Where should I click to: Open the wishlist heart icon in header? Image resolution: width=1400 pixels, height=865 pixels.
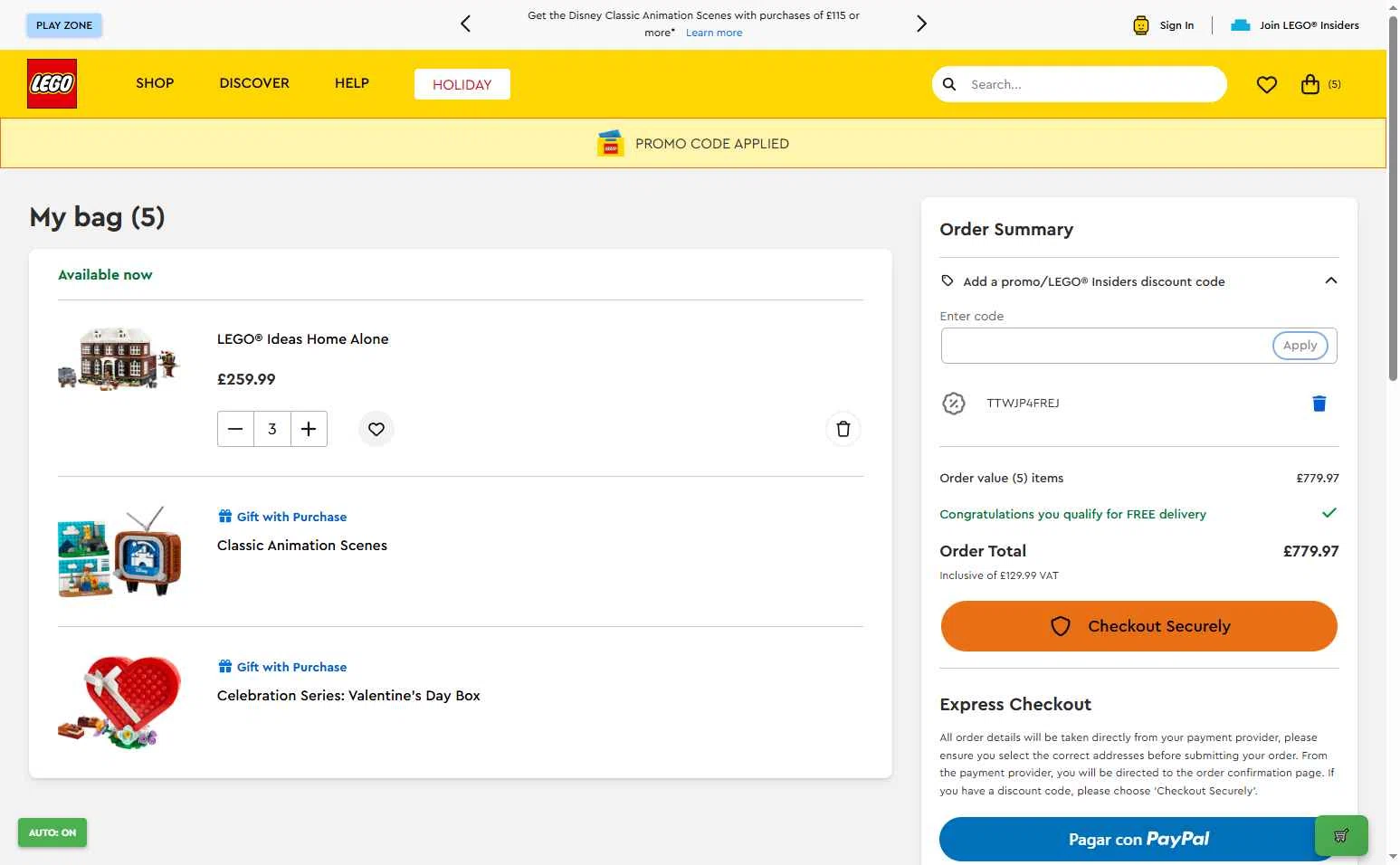pos(1267,84)
